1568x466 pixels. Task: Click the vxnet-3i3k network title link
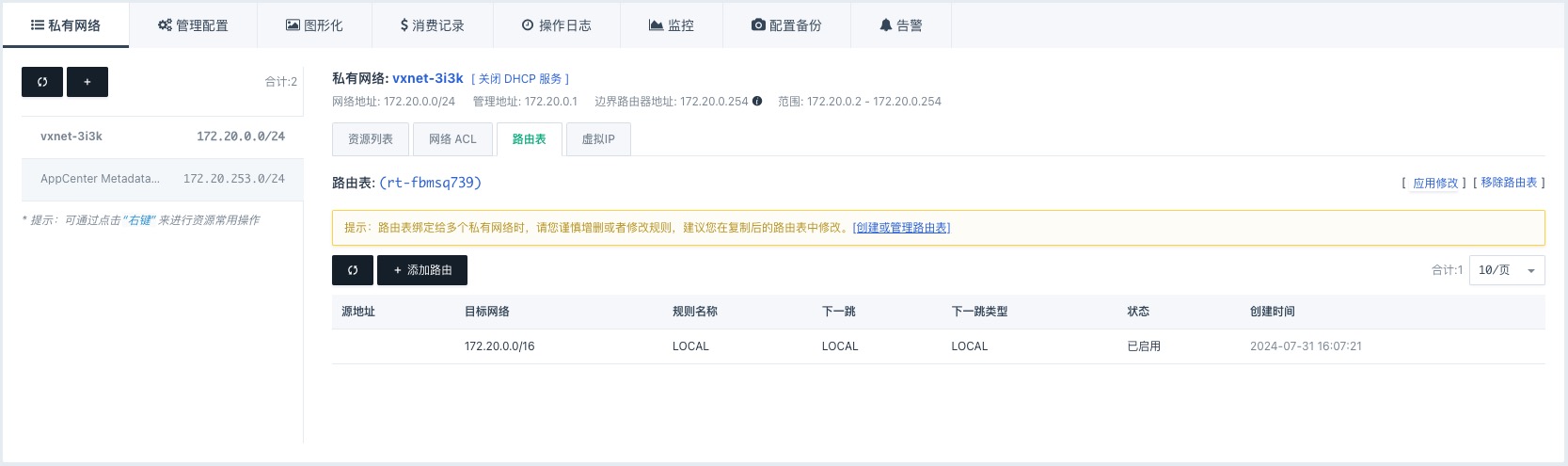428,78
